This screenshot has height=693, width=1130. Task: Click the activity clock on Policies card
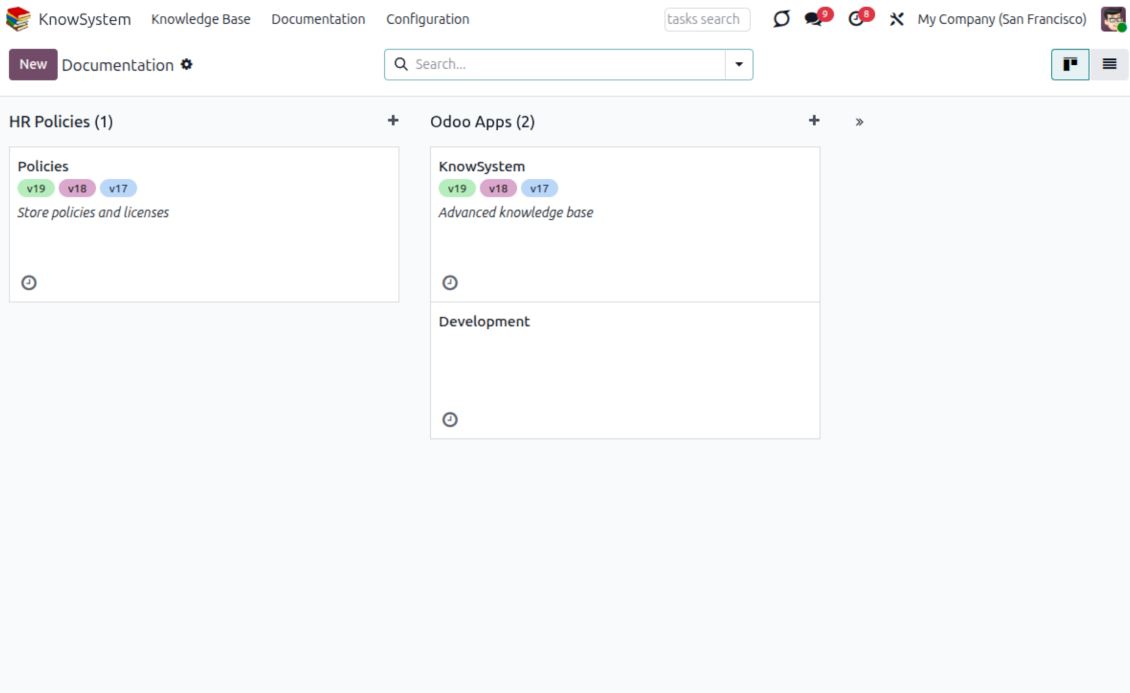coord(29,283)
